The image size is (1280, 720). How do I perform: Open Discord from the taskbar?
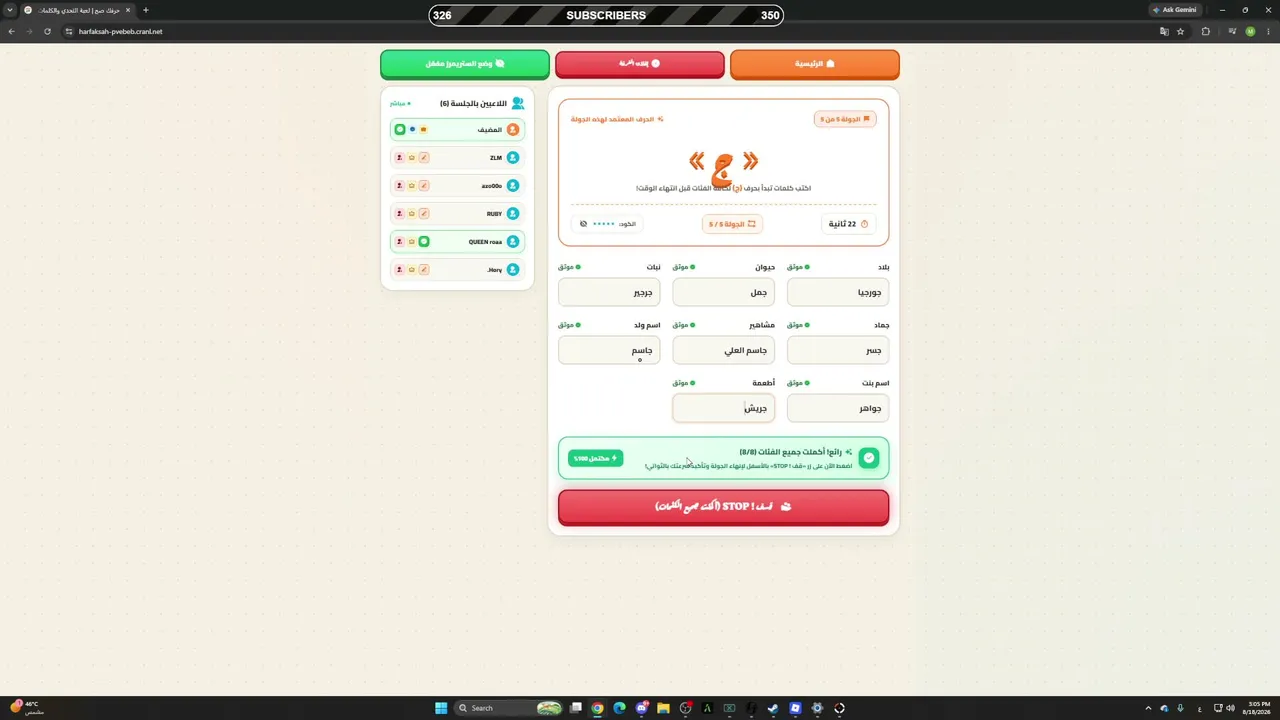641,708
